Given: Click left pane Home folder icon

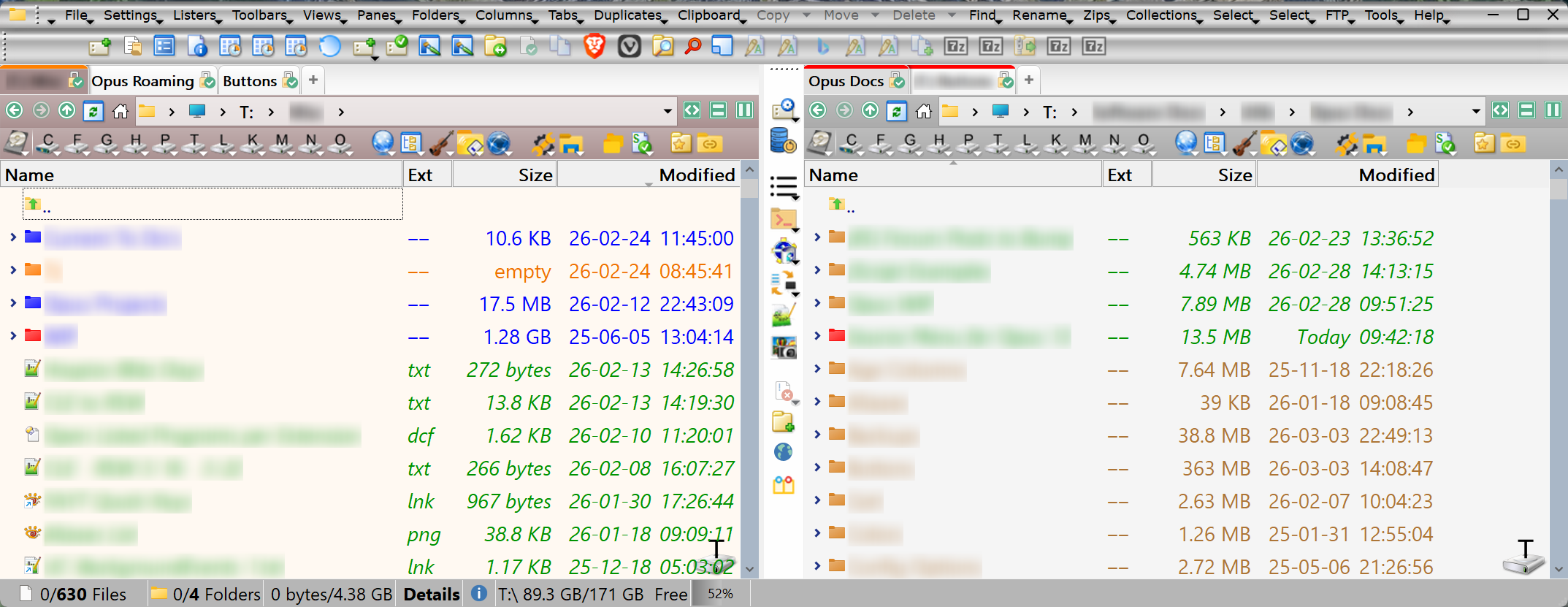Looking at the screenshot, I should (x=121, y=111).
